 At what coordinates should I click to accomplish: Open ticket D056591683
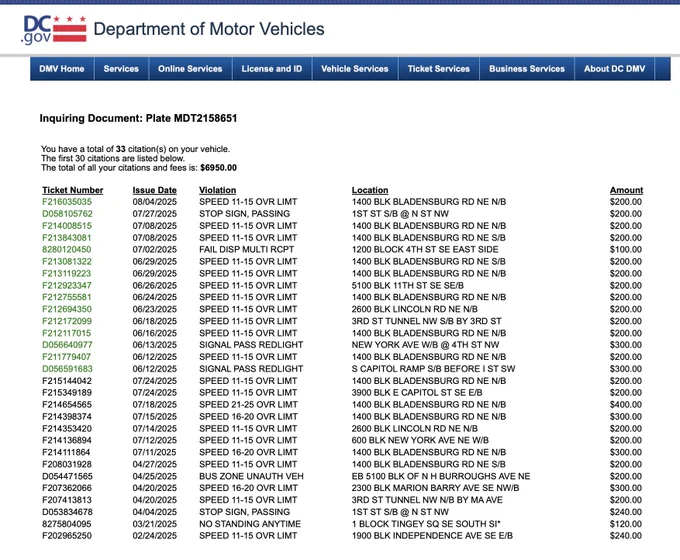[67, 369]
